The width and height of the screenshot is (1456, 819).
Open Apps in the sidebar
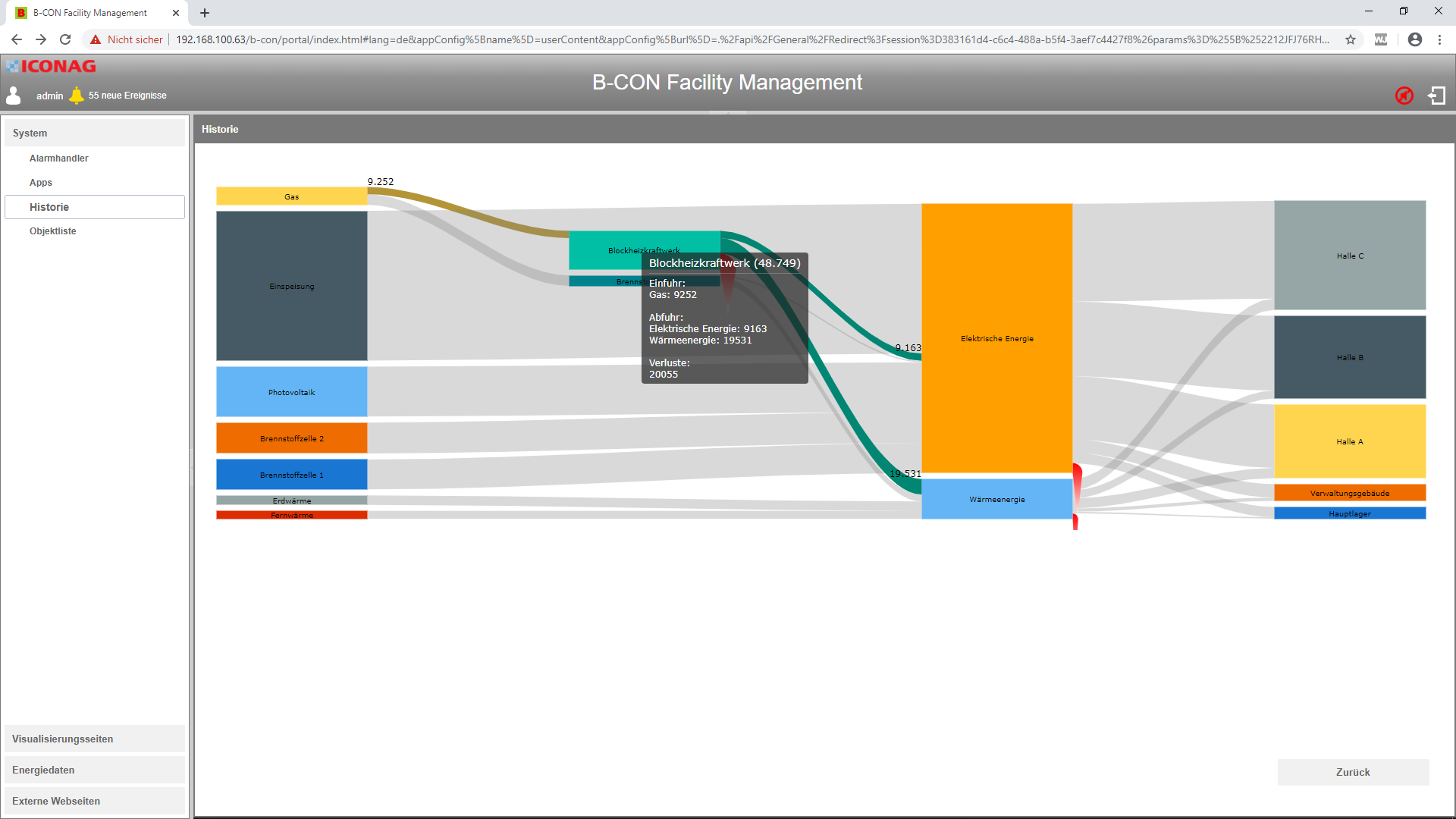[41, 183]
